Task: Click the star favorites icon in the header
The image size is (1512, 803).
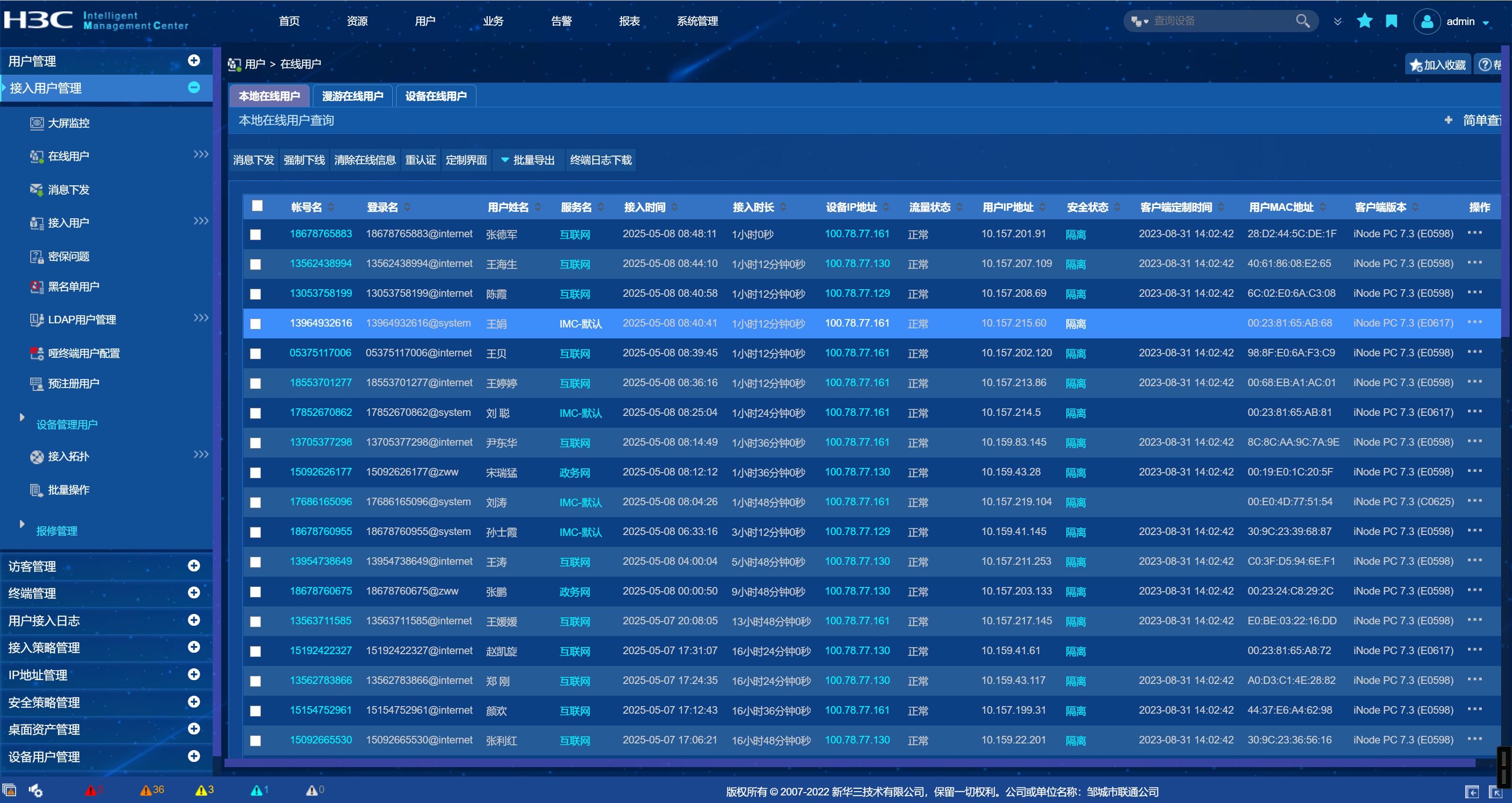Action: tap(1364, 21)
